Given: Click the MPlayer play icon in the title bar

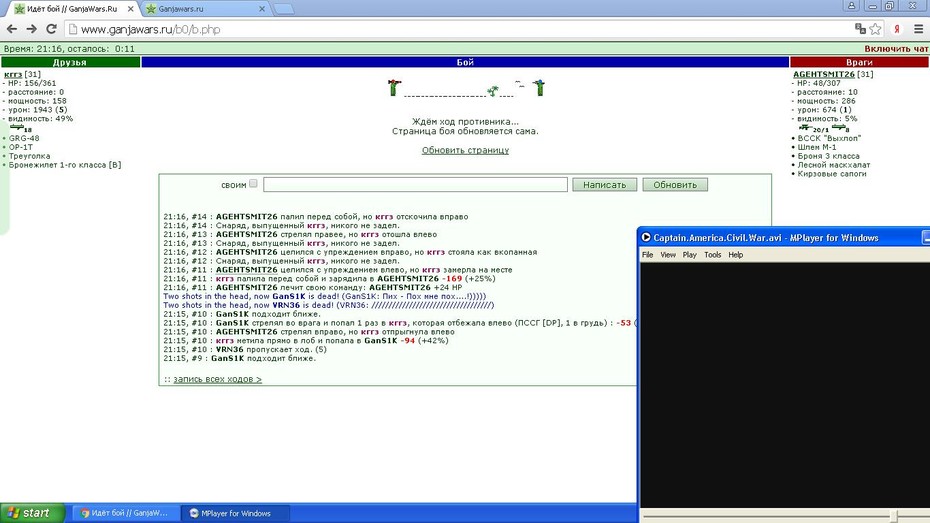Looking at the screenshot, I should [x=646, y=237].
